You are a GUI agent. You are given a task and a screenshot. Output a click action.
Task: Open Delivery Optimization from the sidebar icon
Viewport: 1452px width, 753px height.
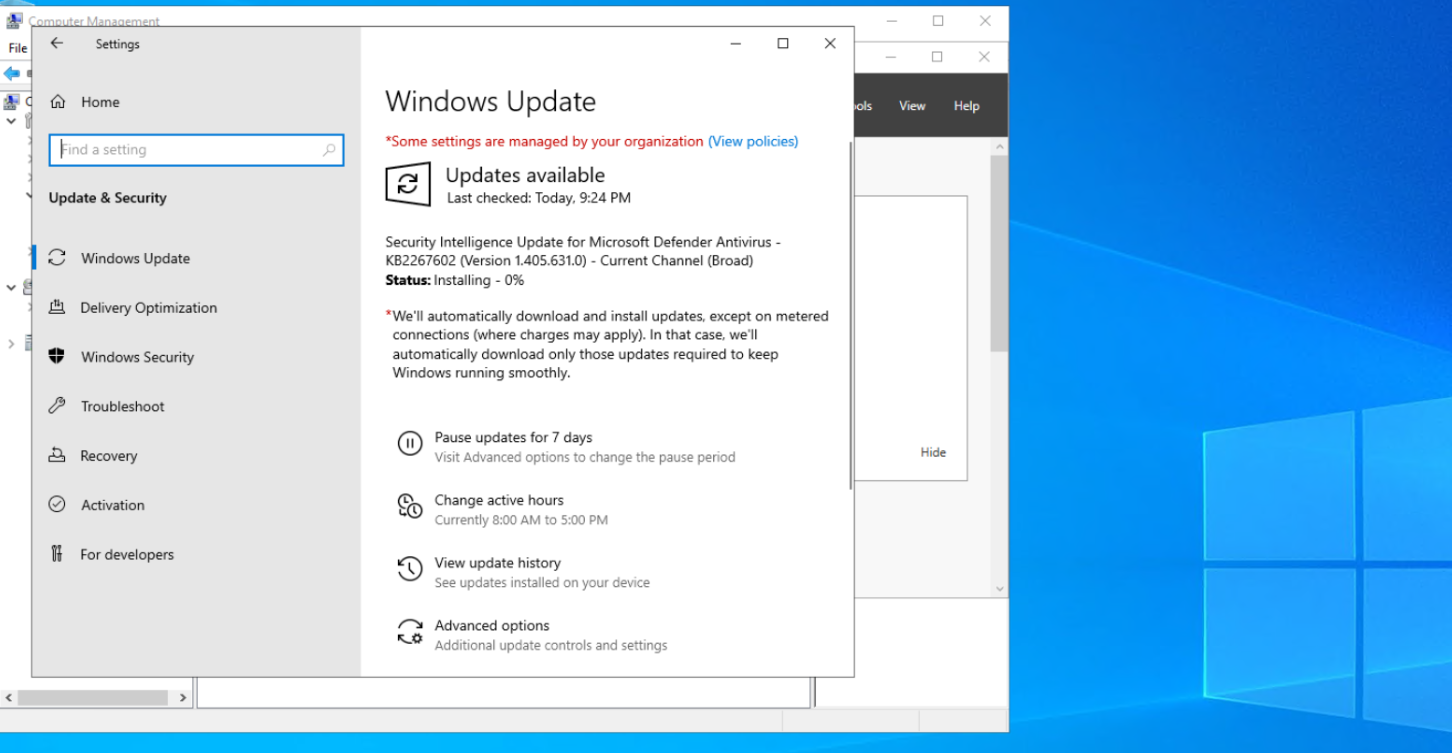pos(57,307)
